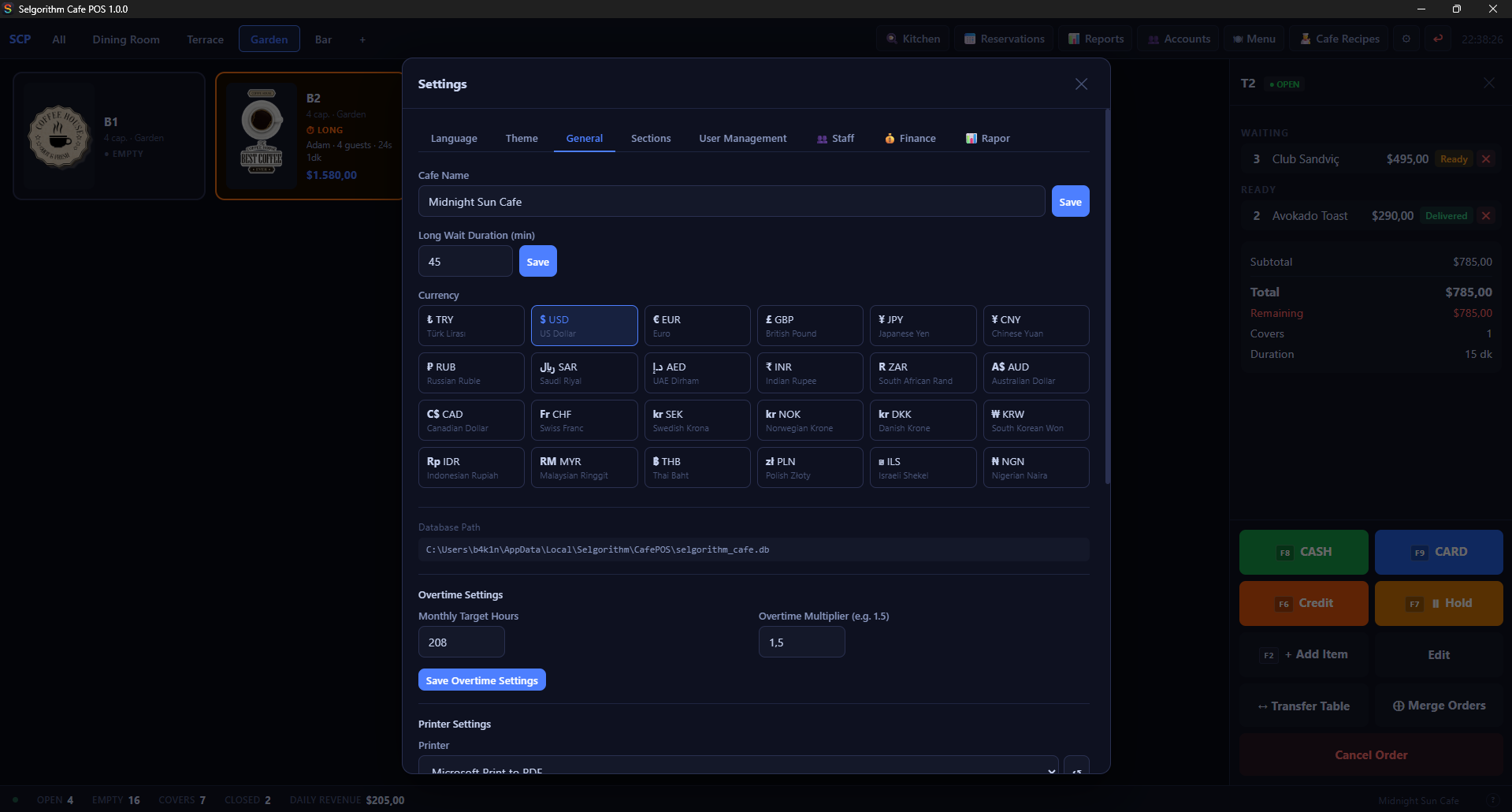Click into the Cafe Name input
1512x812 pixels.
[731, 202]
